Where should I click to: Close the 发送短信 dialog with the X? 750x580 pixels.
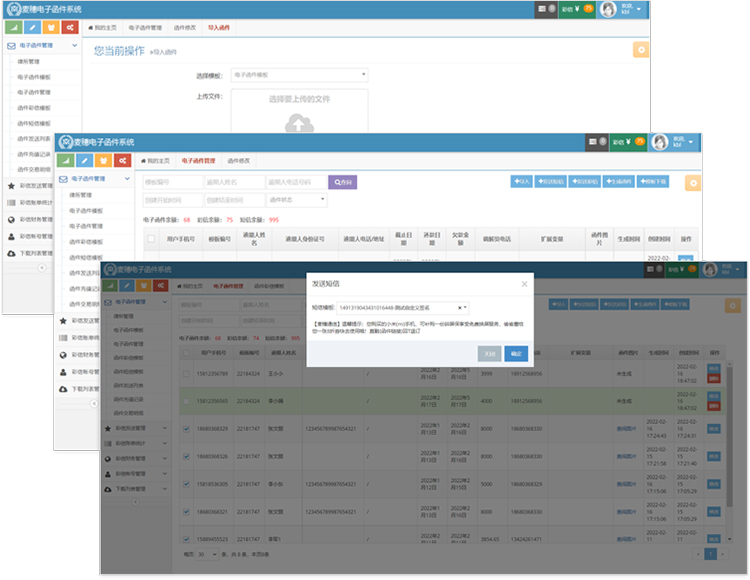tap(525, 284)
